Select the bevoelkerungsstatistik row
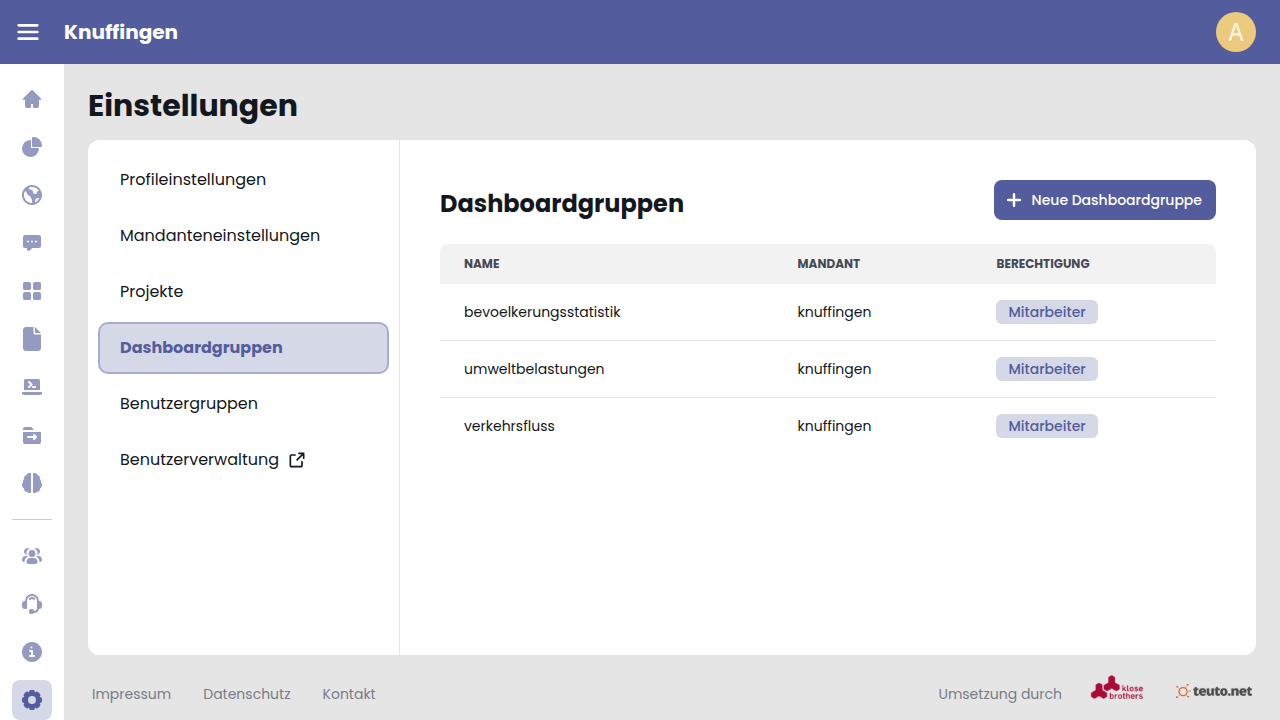The height and width of the screenshot is (720, 1280). click(542, 312)
